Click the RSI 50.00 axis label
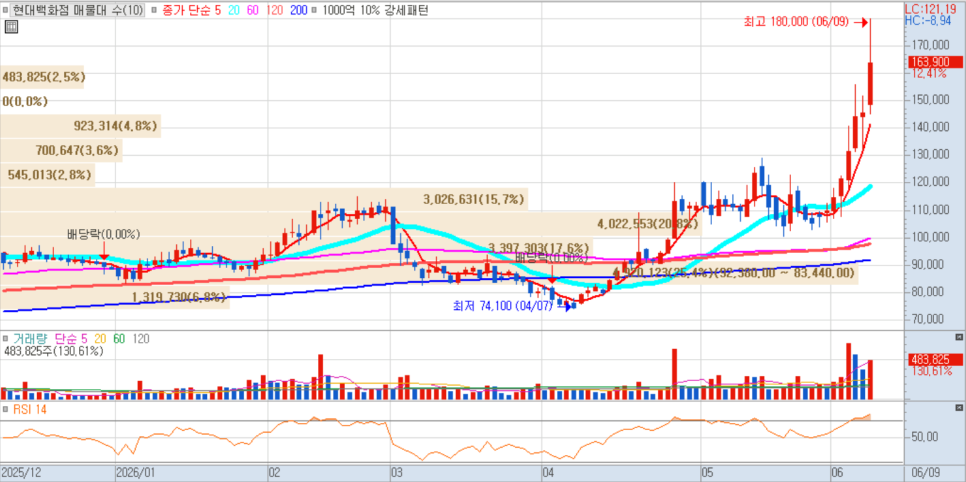The image size is (966, 482). (x=925, y=437)
